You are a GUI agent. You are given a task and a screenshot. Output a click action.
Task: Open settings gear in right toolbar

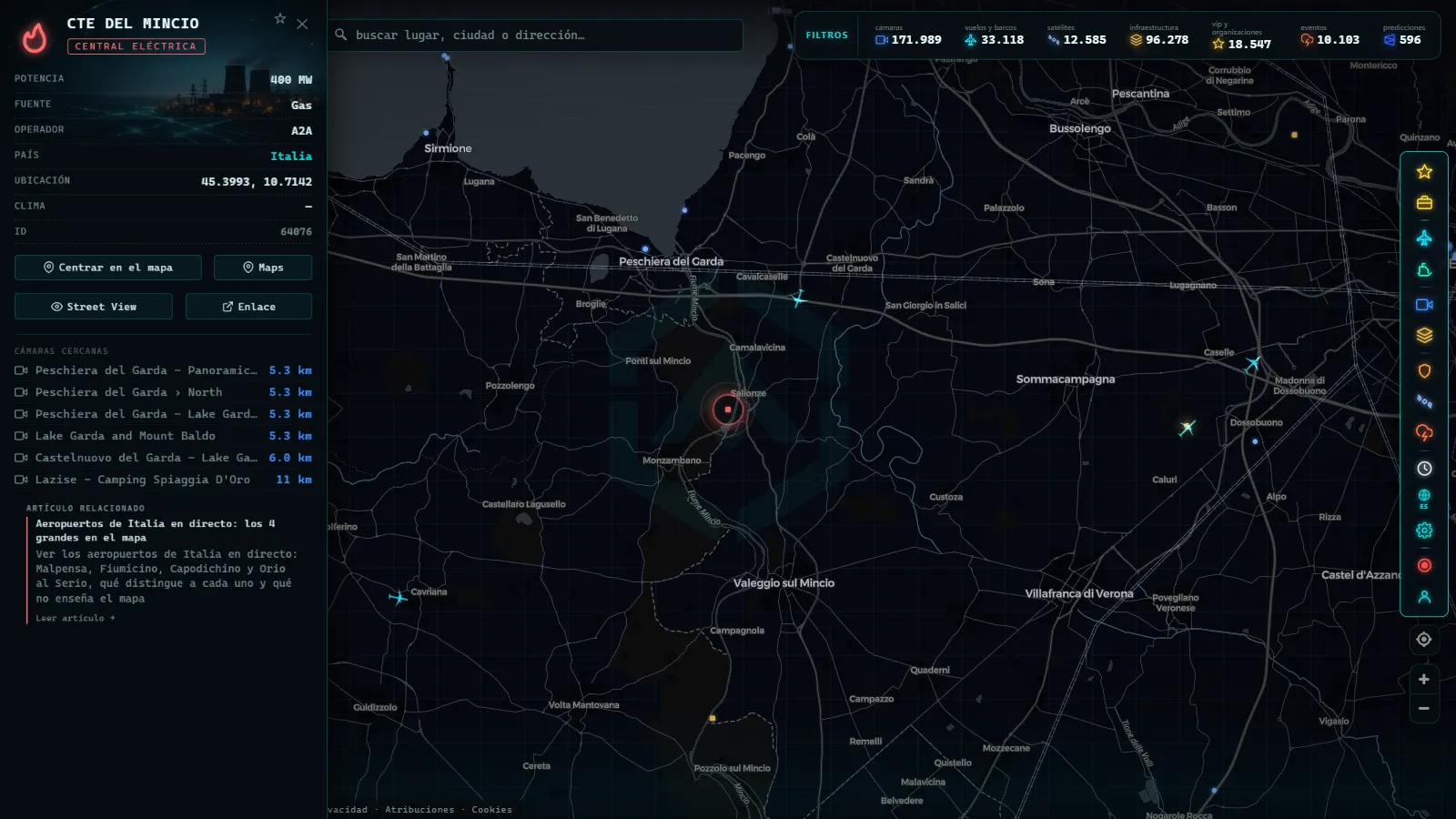[1424, 531]
